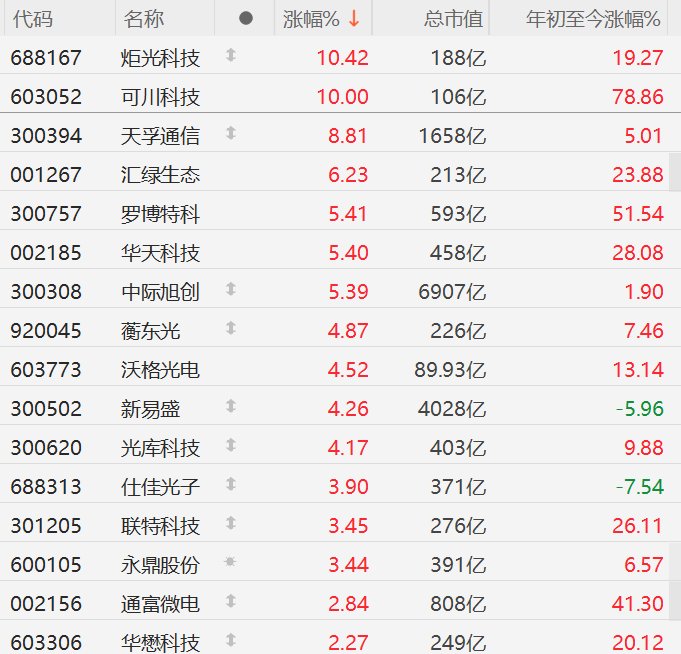This screenshot has height=654, width=681.
Task: Click the 1658亿 market cap cell
Action: coord(452,136)
